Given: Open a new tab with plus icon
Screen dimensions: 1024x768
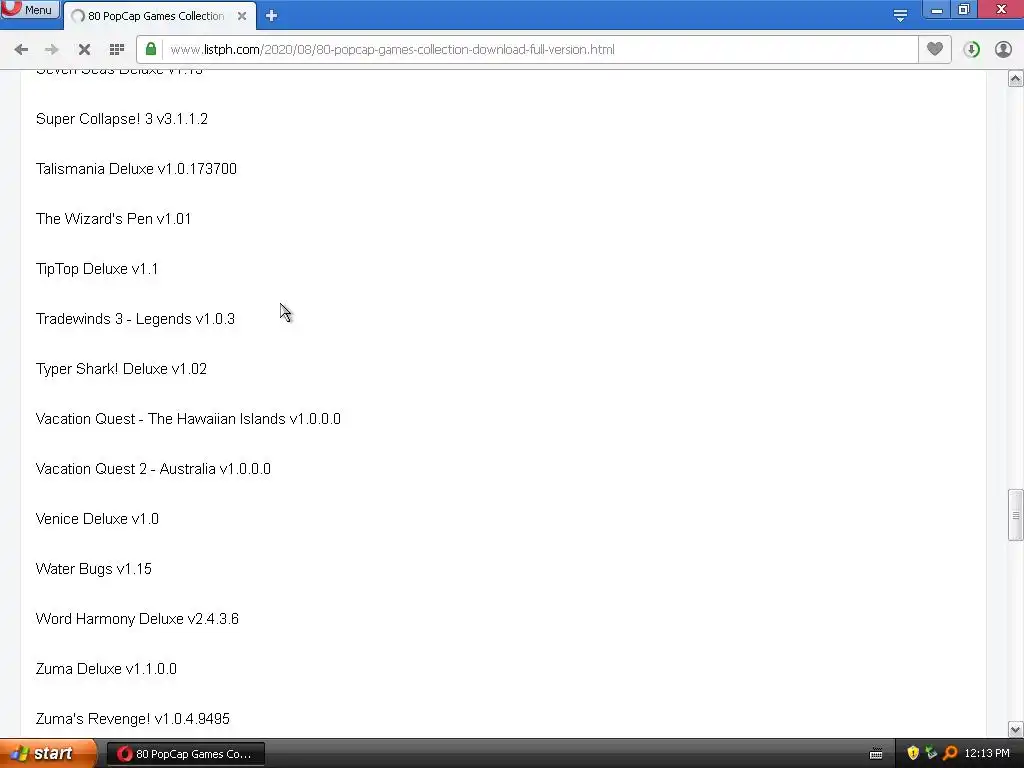Looking at the screenshot, I should (x=272, y=16).
